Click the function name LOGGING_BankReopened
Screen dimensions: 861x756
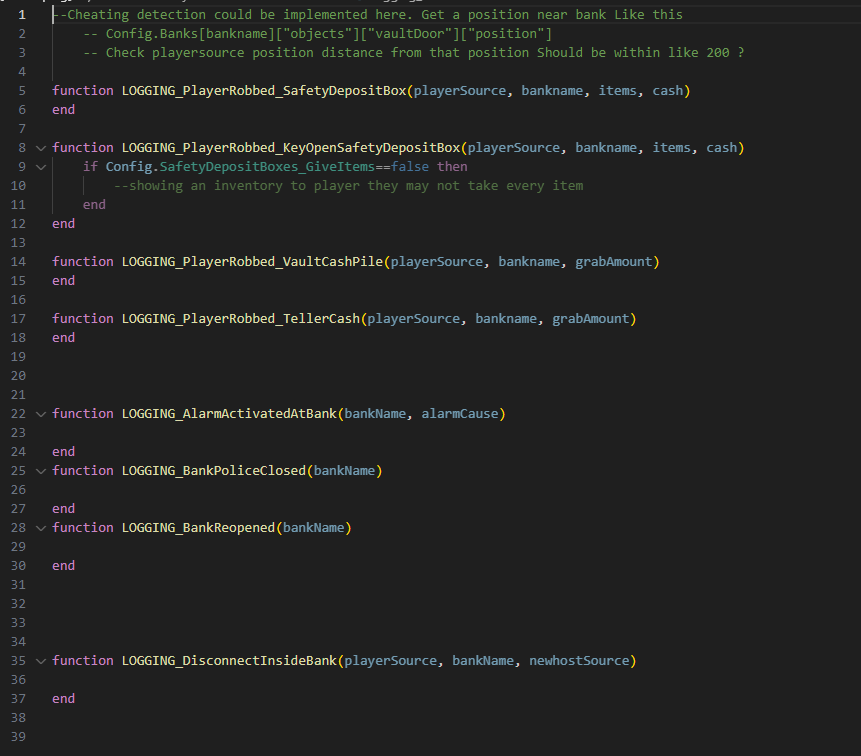click(x=198, y=528)
